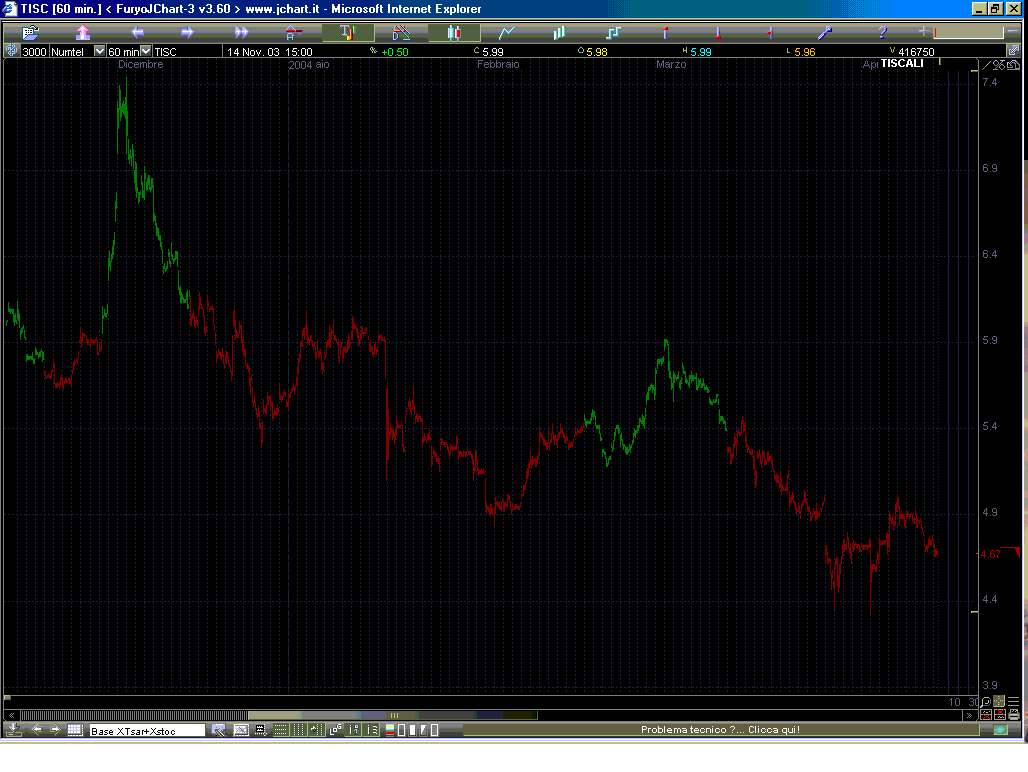This screenshot has width=1028, height=772.
Task: Select the candlestick chart type icon
Action: click(454, 33)
